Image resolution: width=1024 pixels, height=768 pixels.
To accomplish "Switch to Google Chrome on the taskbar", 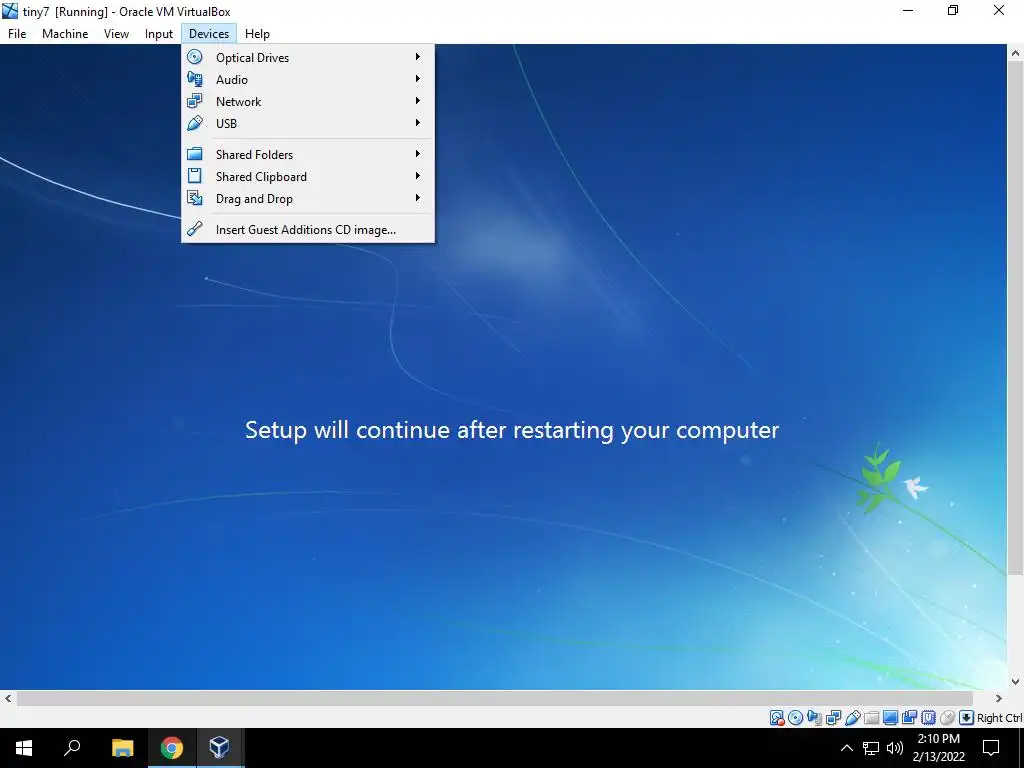I will (171, 748).
